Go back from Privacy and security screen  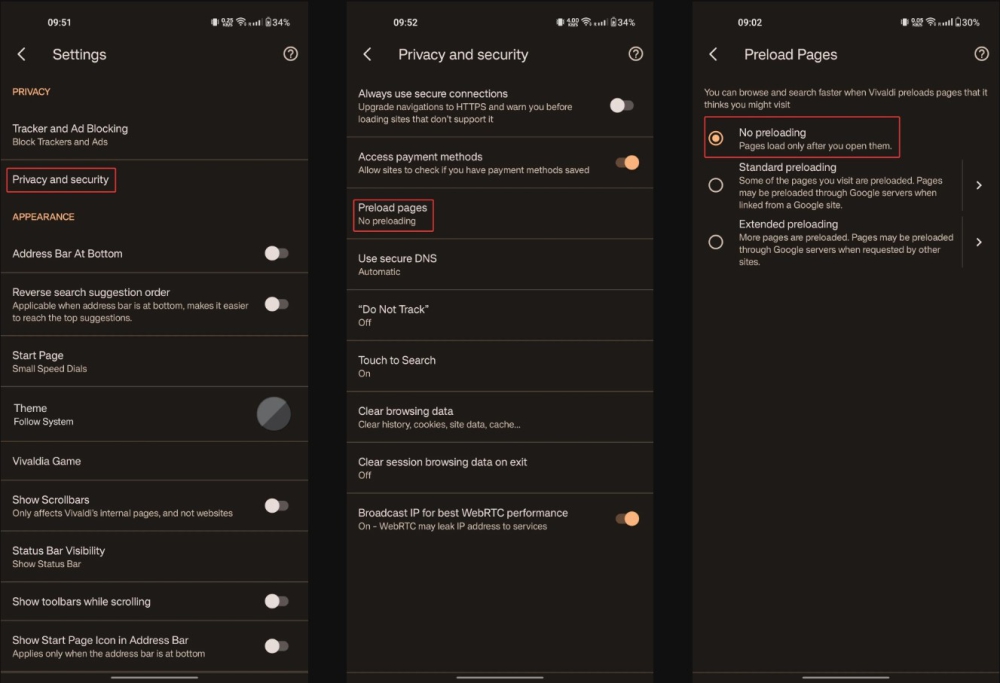[x=367, y=54]
